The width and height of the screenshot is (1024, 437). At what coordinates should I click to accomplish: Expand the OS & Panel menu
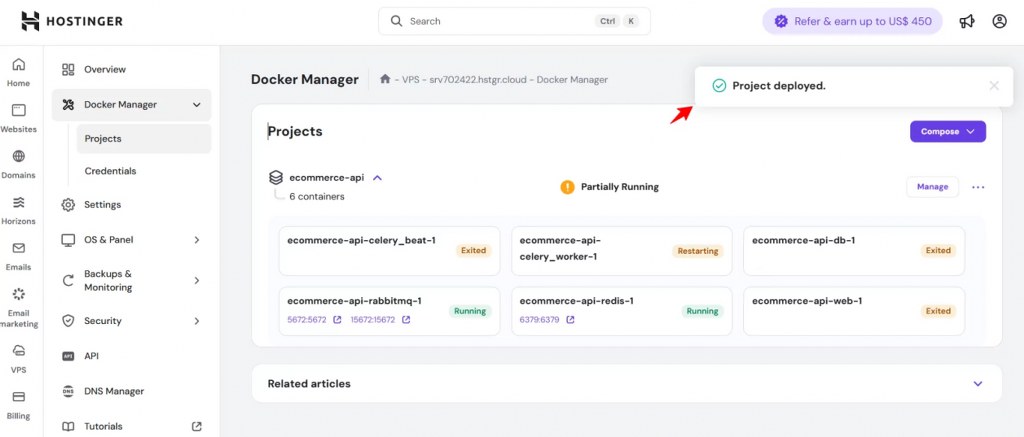coord(197,240)
